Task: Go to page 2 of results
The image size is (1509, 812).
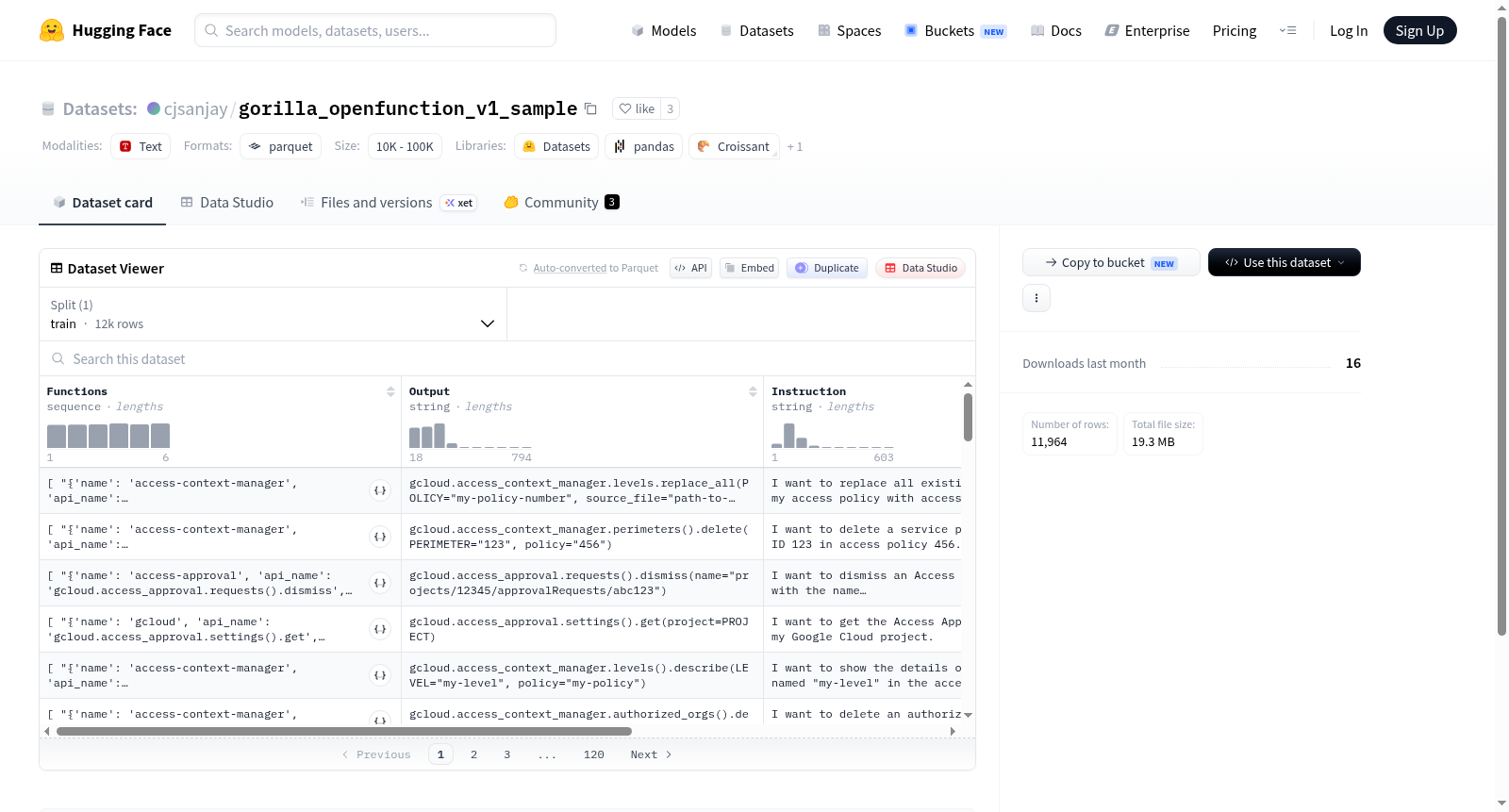Action: [x=473, y=754]
